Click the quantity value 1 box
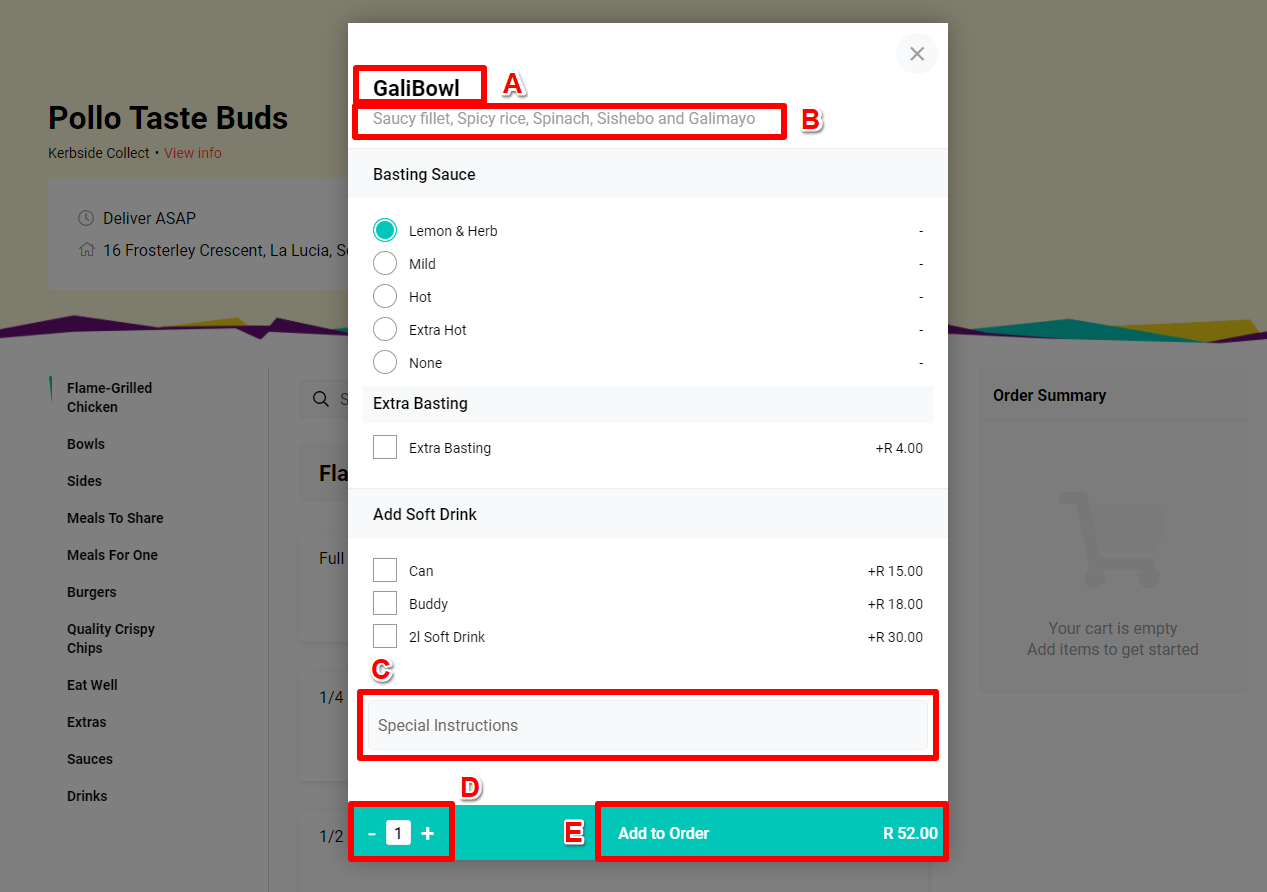1267x892 pixels. (x=398, y=833)
